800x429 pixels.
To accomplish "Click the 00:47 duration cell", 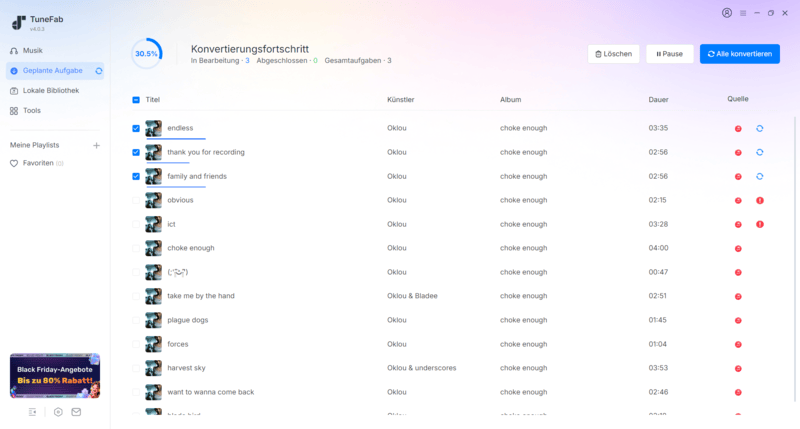I will pyautogui.click(x=658, y=272).
